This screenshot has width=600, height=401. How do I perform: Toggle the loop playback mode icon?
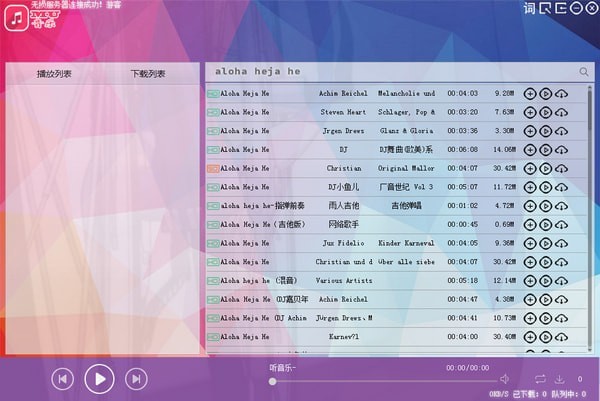pyautogui.click(x=540, y=379)
